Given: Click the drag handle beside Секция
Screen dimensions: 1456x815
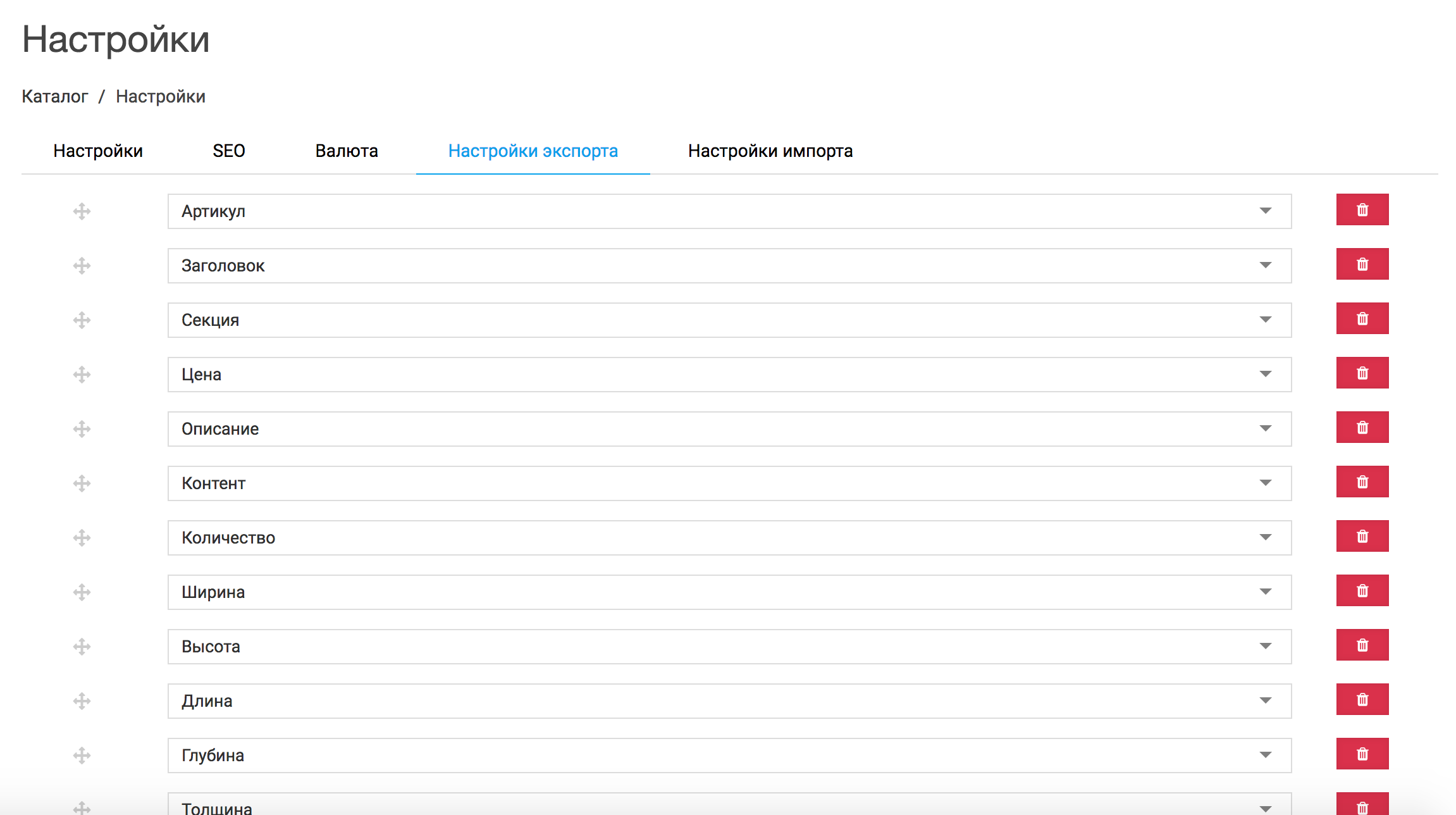Looking at the screenshot, I should coord(82,320).
